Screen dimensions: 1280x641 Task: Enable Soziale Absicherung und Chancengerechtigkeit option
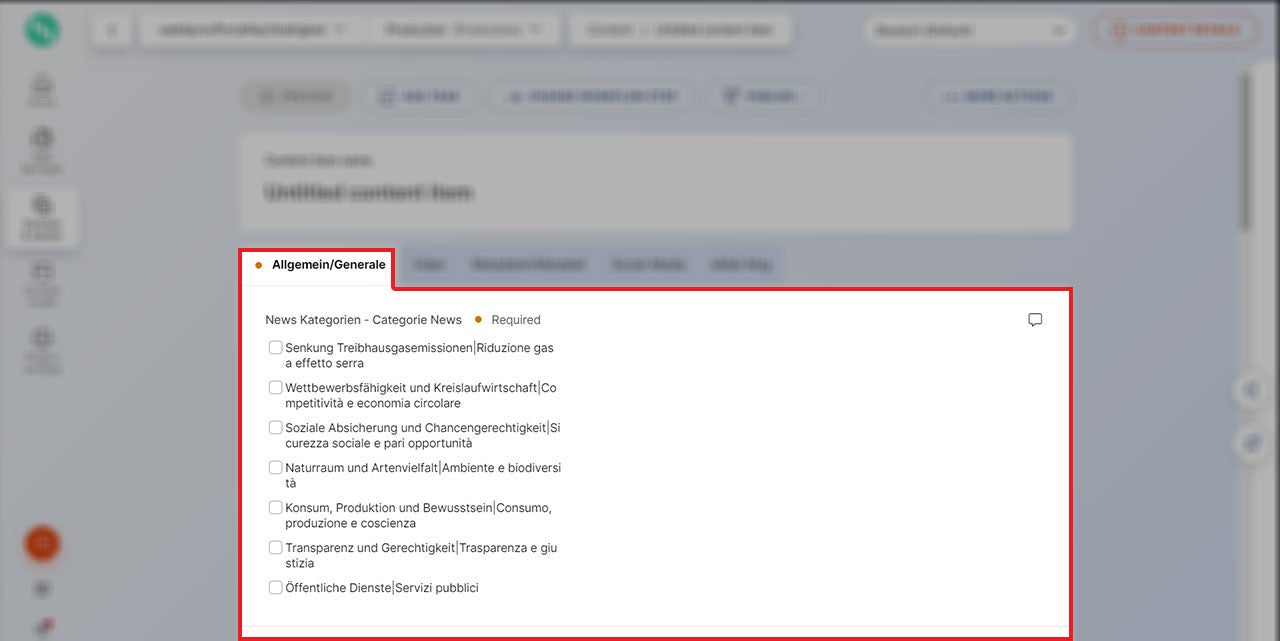point(275,428)
